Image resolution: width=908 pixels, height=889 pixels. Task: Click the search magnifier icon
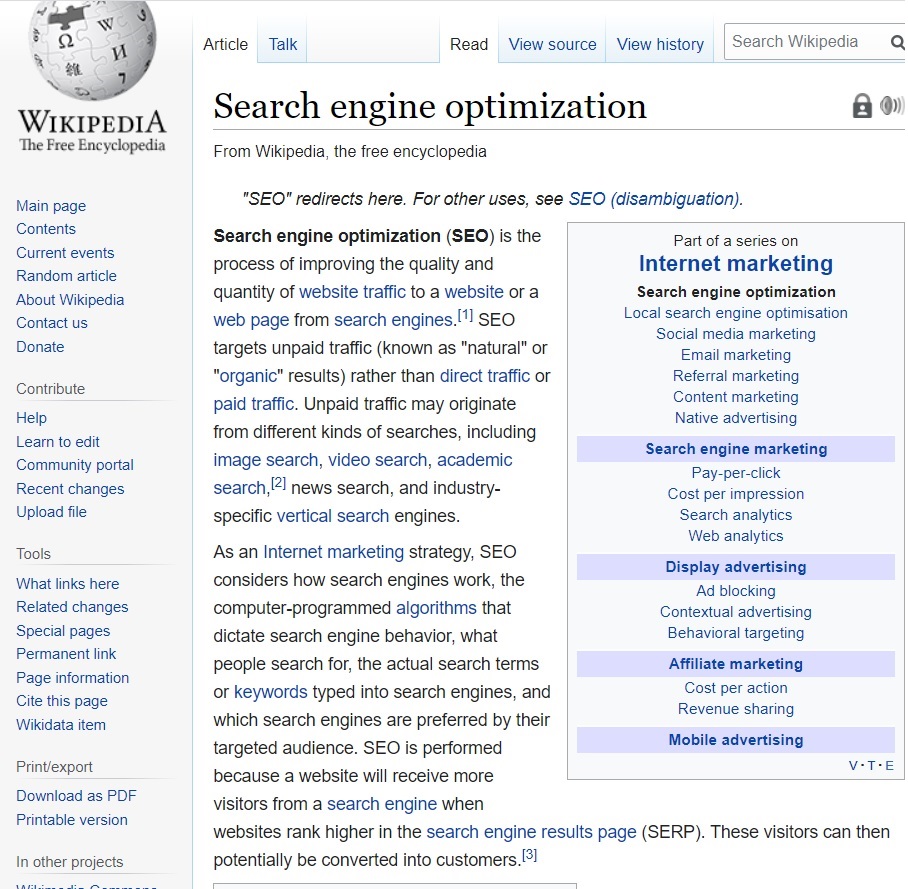pos(896,43)
